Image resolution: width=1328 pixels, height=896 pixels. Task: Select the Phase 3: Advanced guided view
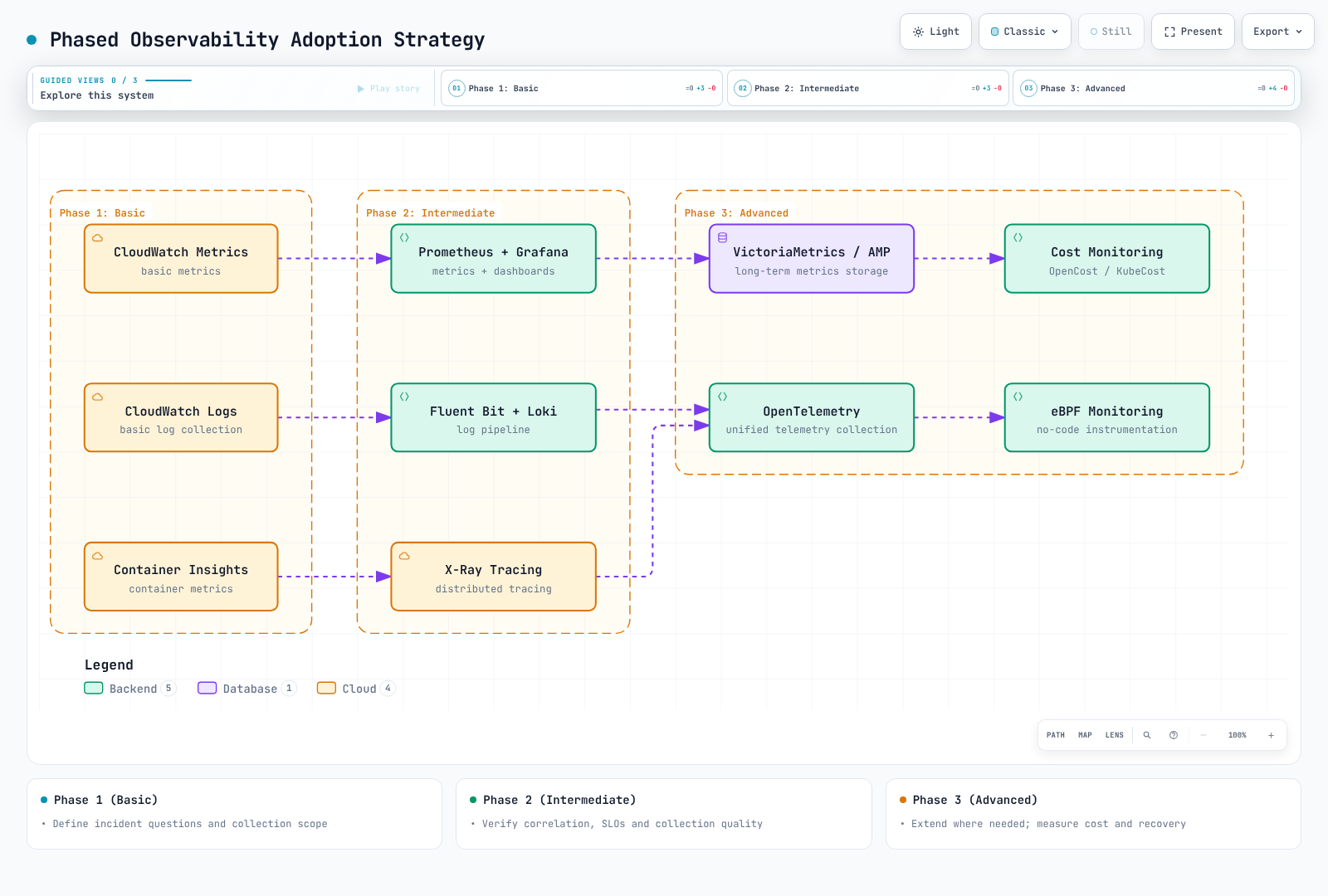point(1154,88)
